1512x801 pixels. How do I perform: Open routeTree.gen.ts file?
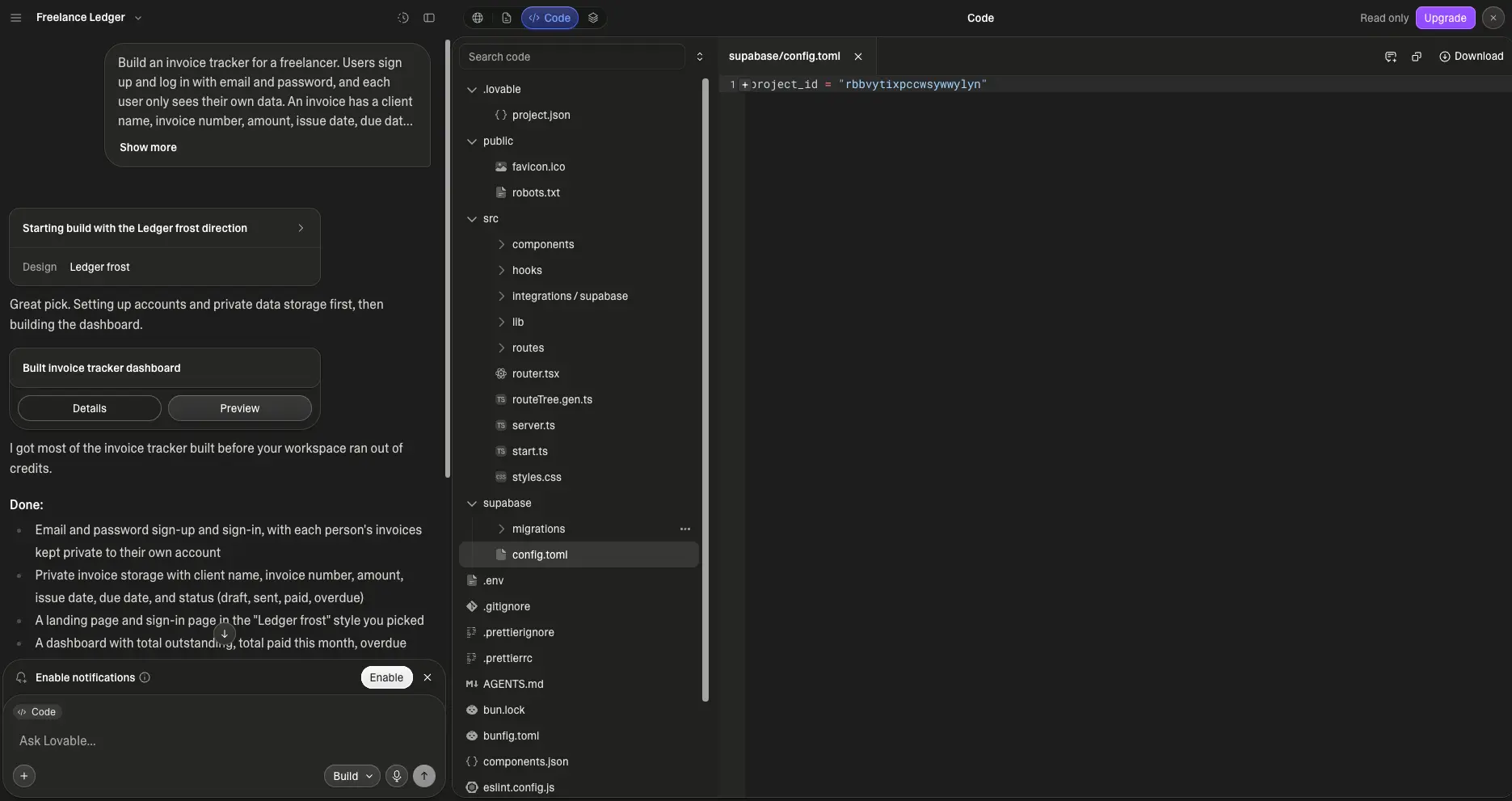(579, 399)
